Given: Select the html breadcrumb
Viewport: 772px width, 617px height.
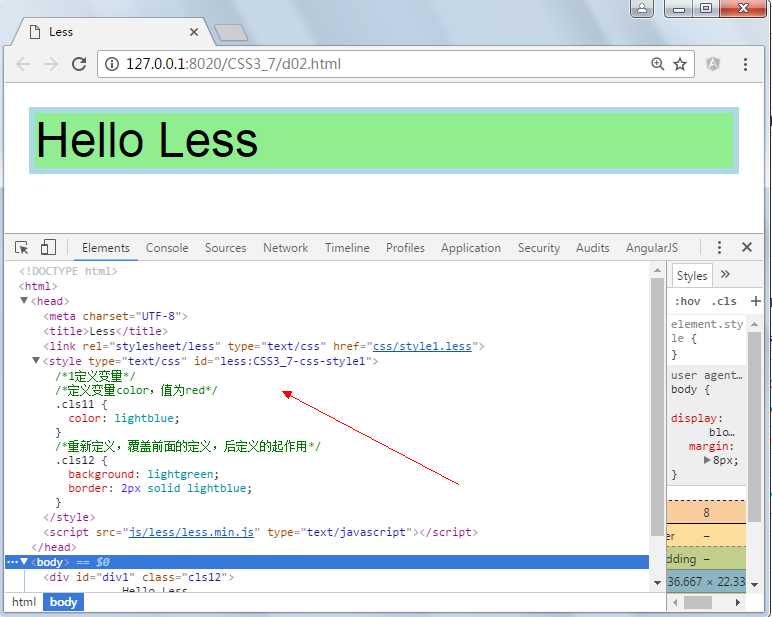Looking at the screenshot, I should click(x=24, y=602).
